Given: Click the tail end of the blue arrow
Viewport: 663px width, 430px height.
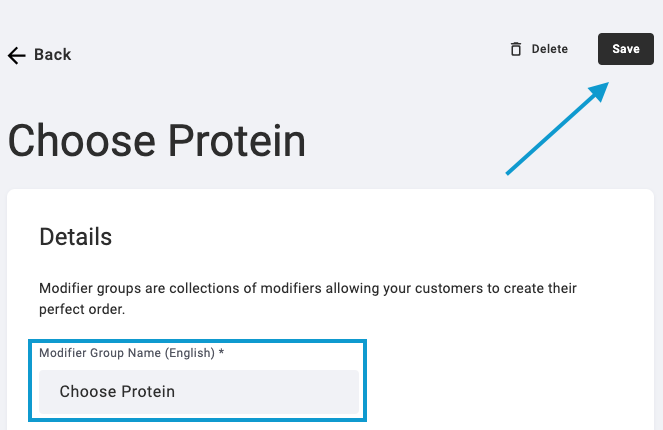Looking at the screenshot, I should pos(509,172).
